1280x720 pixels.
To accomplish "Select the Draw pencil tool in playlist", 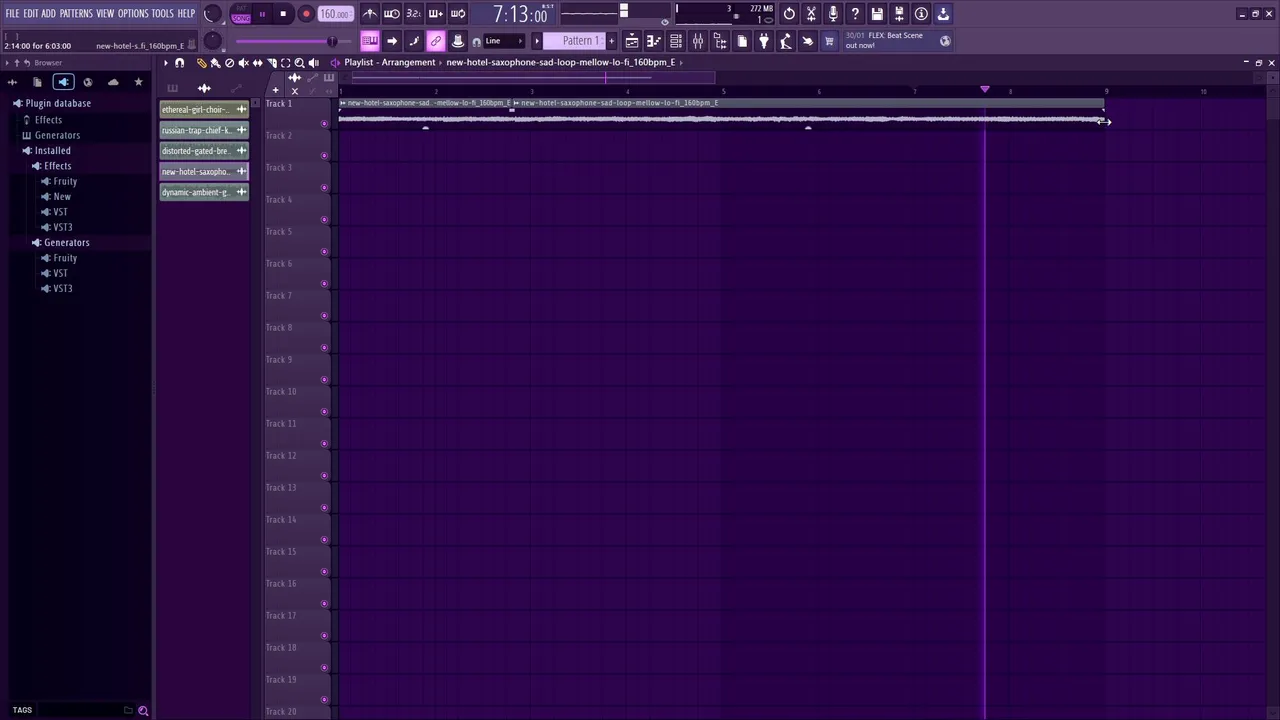I will tap(201, 63).
